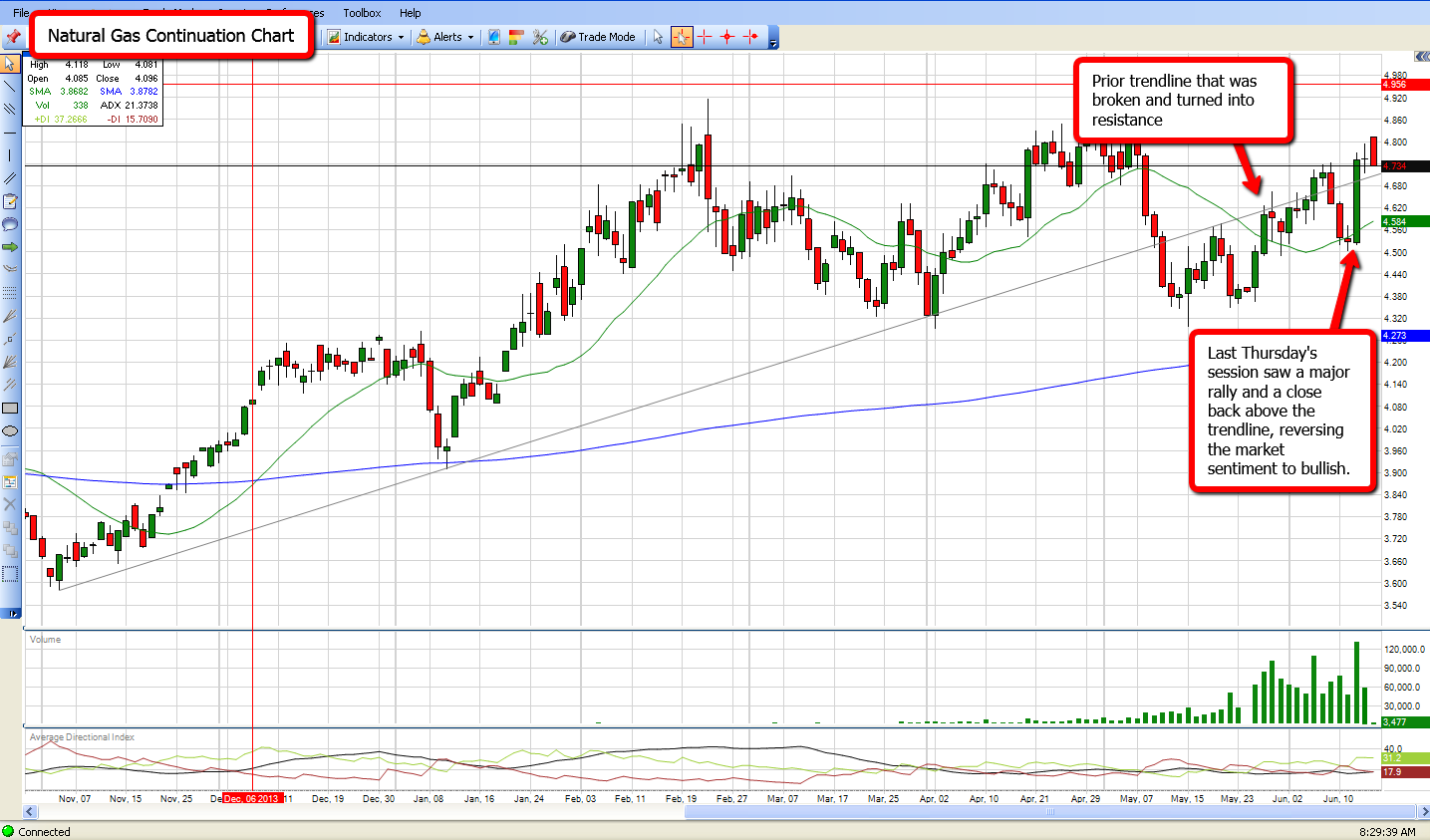
Task: Select the rectangle drawing tool
Action: [10, 408]
